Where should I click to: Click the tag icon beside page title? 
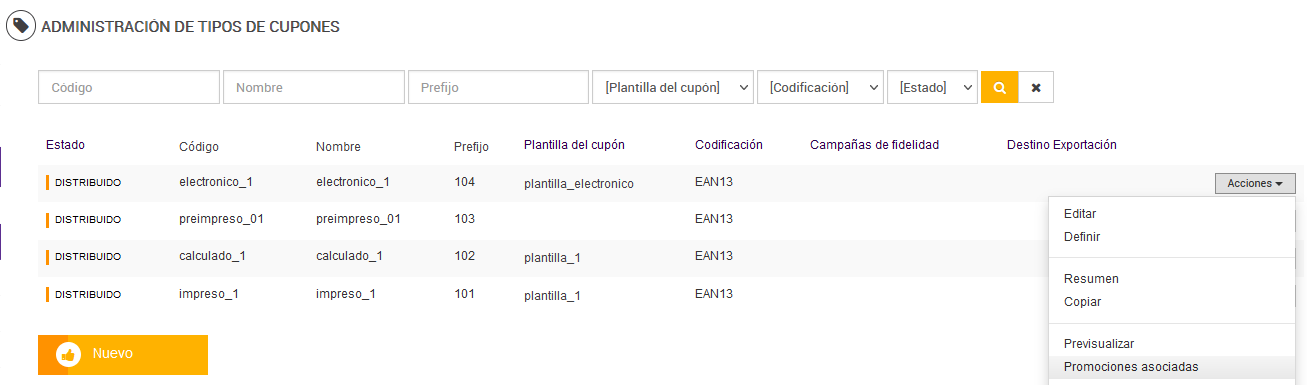pyautogui.click(x=21, y=25)
